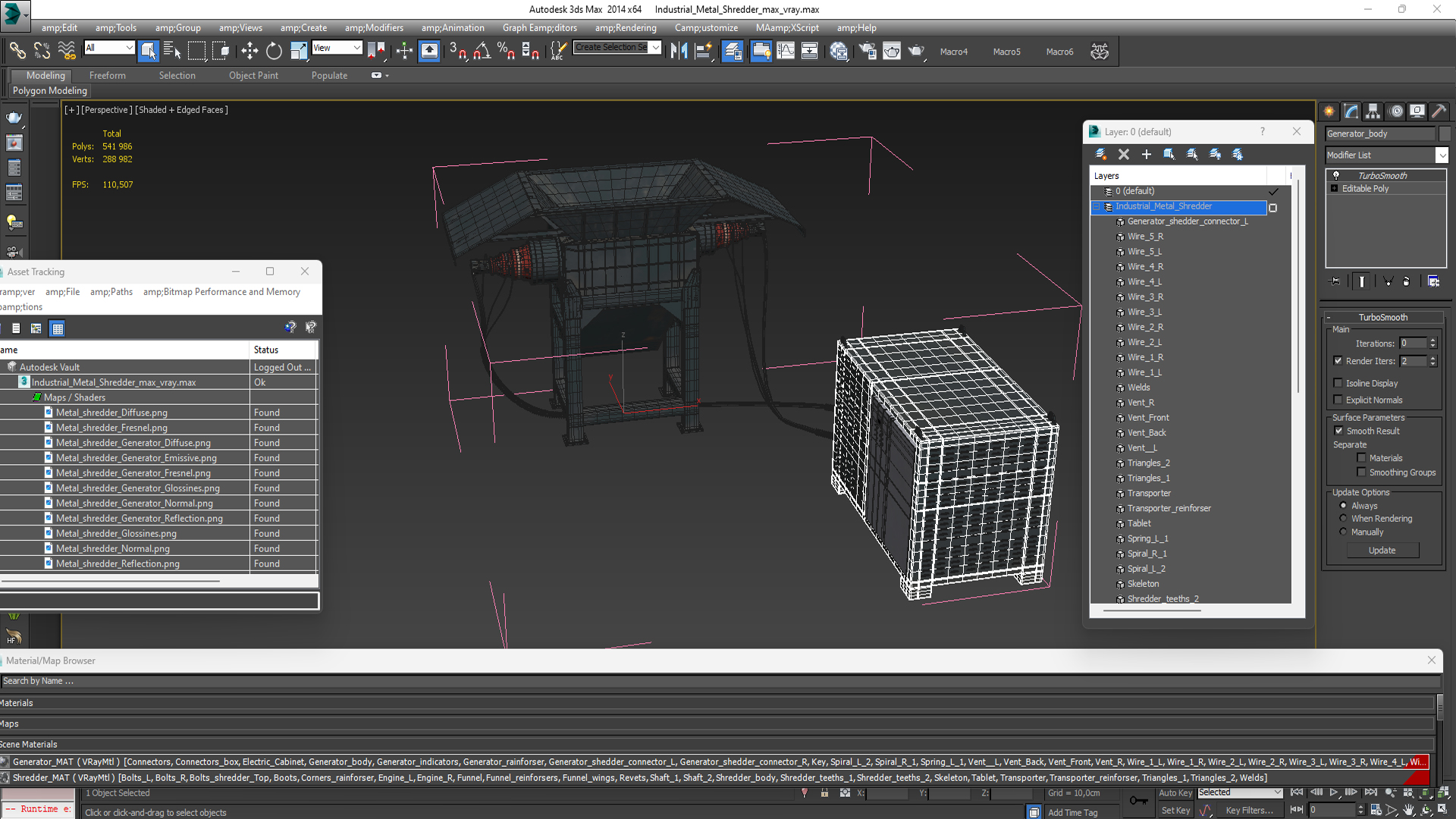Image resolution: width=1456 pixels, height=819 pixels.
Task: Click Select Highlighted Objects and Layers icon
Action: [x=1169, y=154]
